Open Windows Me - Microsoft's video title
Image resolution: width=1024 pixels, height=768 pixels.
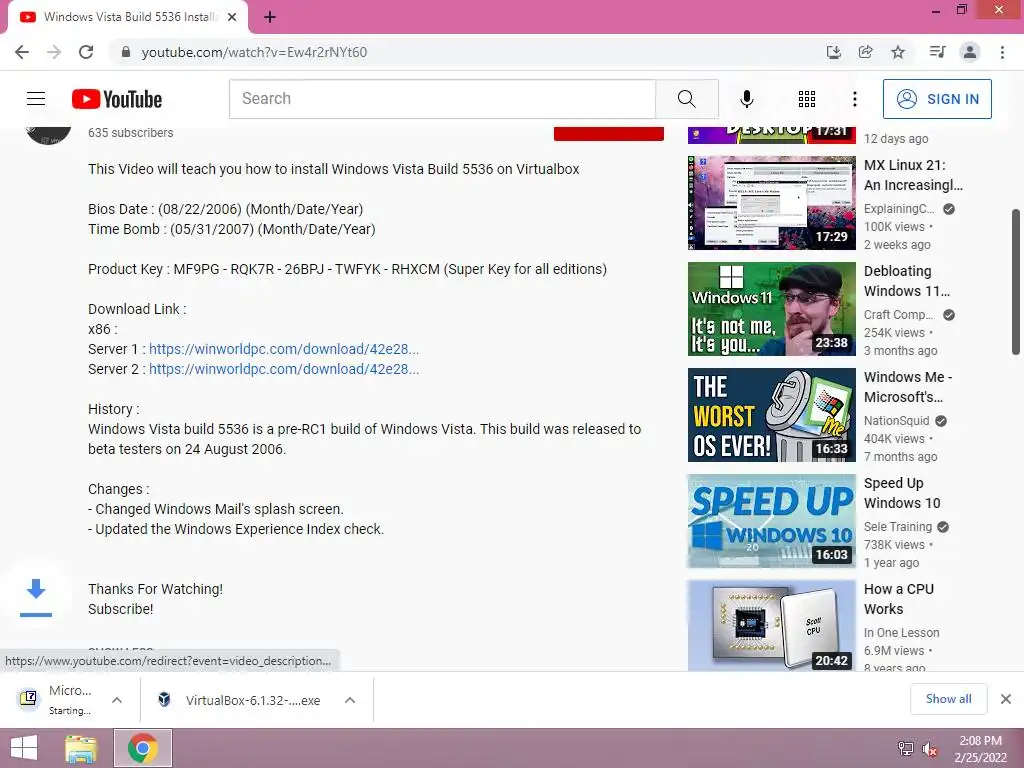(908, 387)
